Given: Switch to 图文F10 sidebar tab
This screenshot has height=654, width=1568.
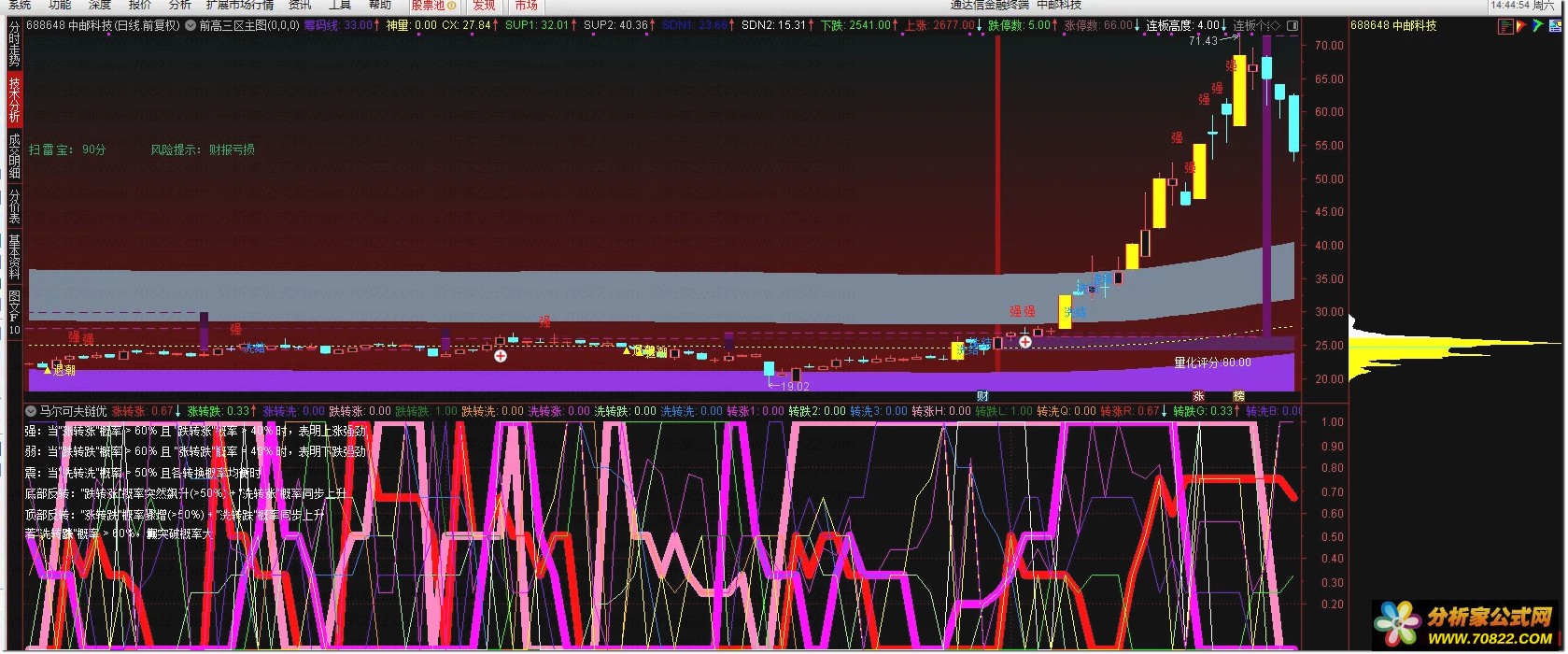Looking at the screenshot, I should [14, 311].
